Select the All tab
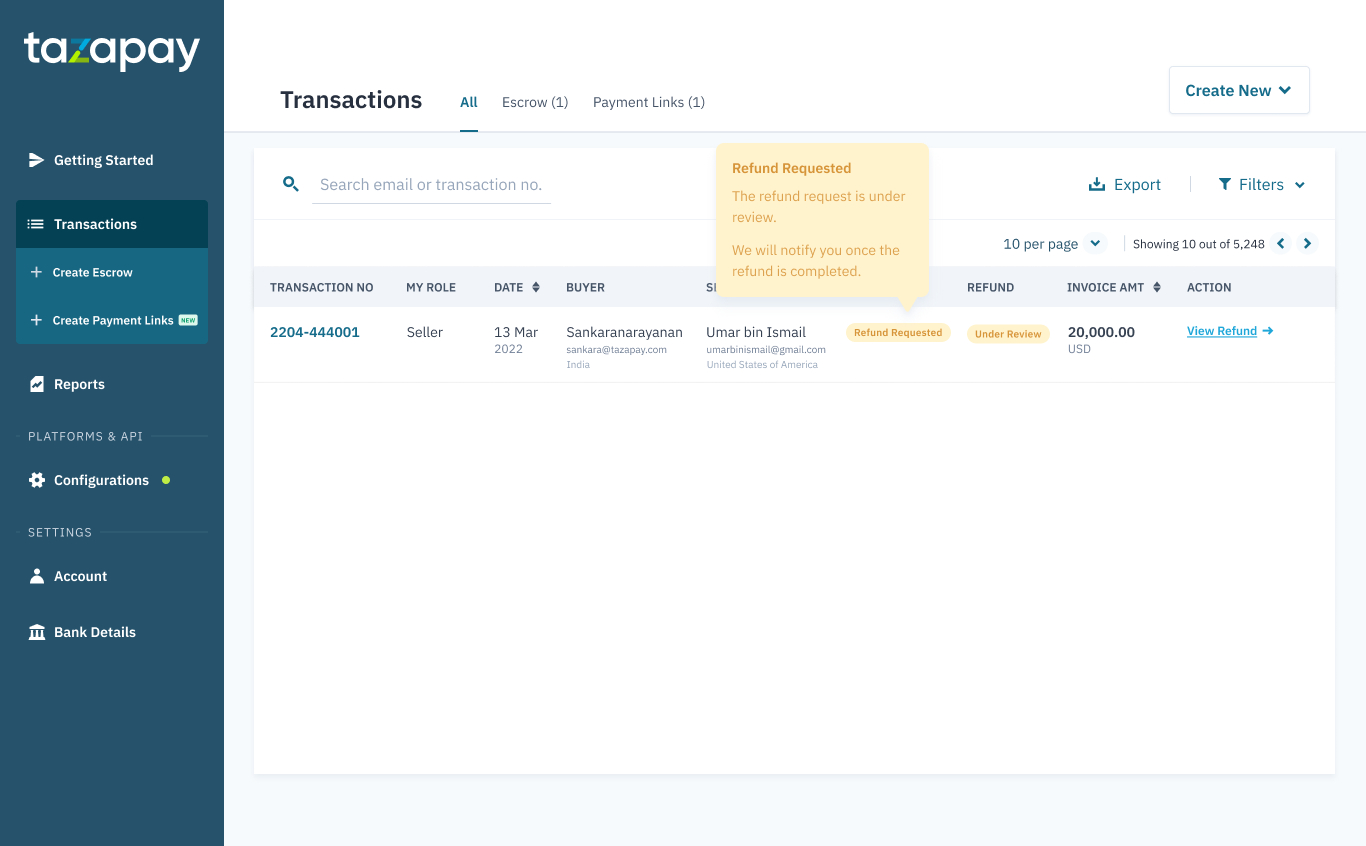Screen dimensions: 1366x846 469,102
